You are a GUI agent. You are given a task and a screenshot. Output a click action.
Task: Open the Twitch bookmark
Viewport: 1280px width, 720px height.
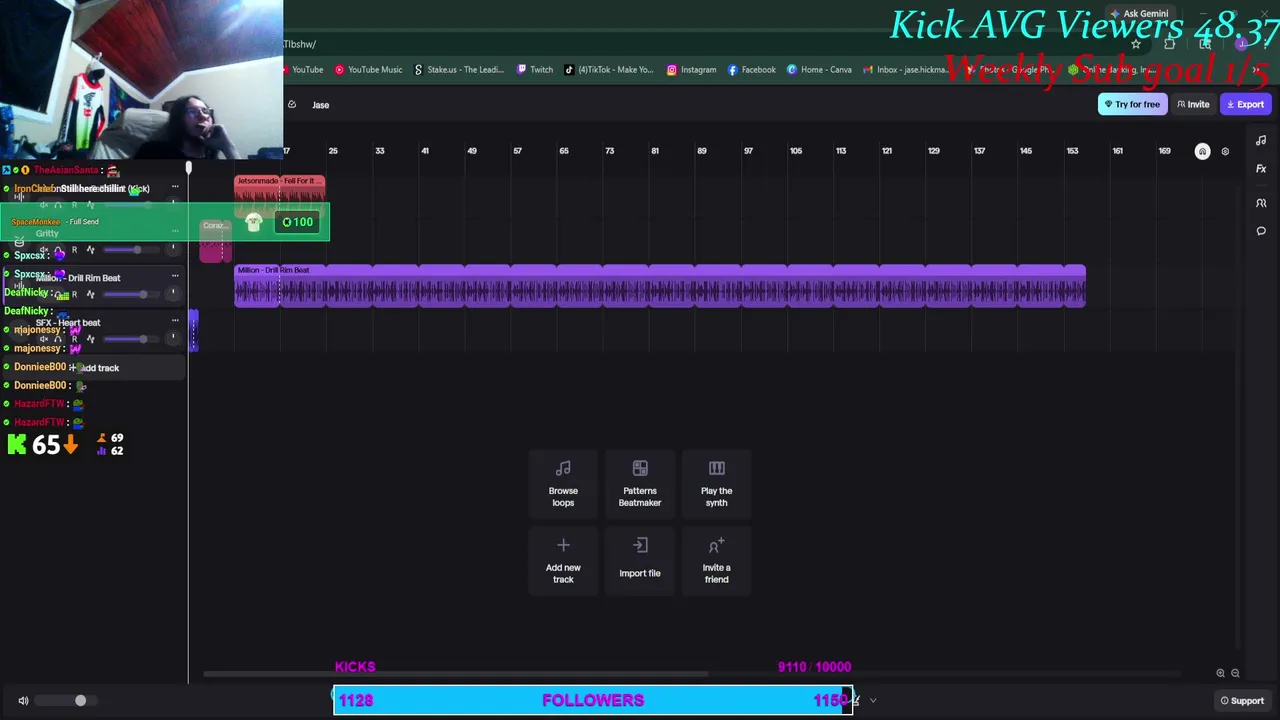coord(535,70)
